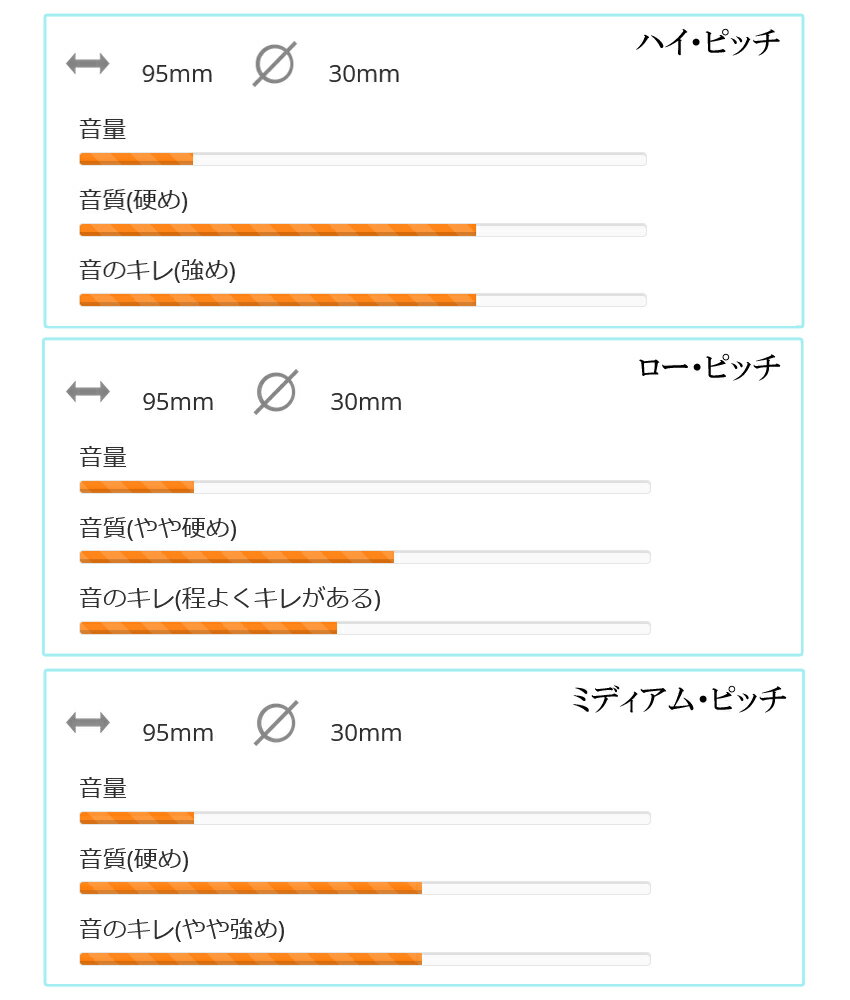Click the ミディアム・ピッチ heading
Screen dimensions: 850x1000
[x=679, y=699]
